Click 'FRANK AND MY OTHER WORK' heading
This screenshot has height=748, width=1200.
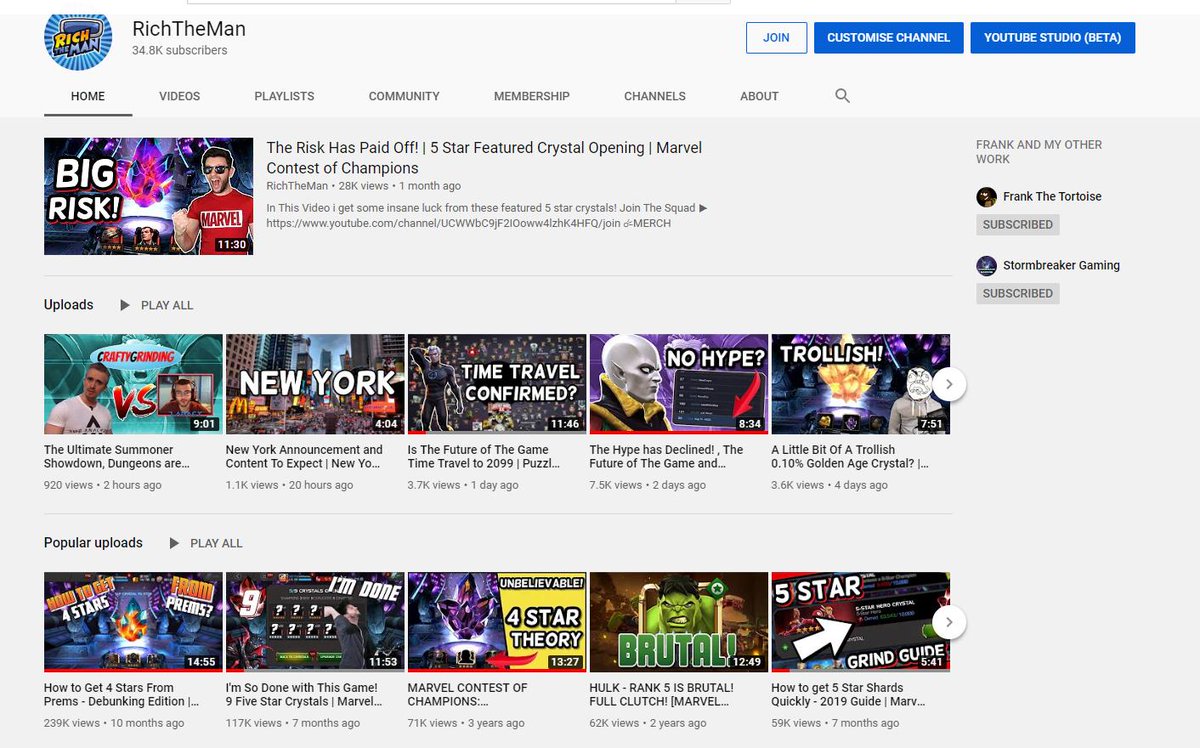point(1039,152)
